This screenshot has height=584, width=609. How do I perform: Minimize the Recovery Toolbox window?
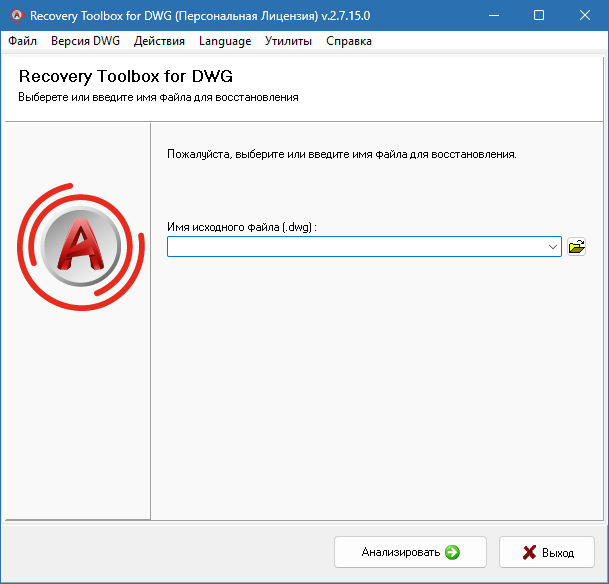pyautogui.click(x=494, y=16)
